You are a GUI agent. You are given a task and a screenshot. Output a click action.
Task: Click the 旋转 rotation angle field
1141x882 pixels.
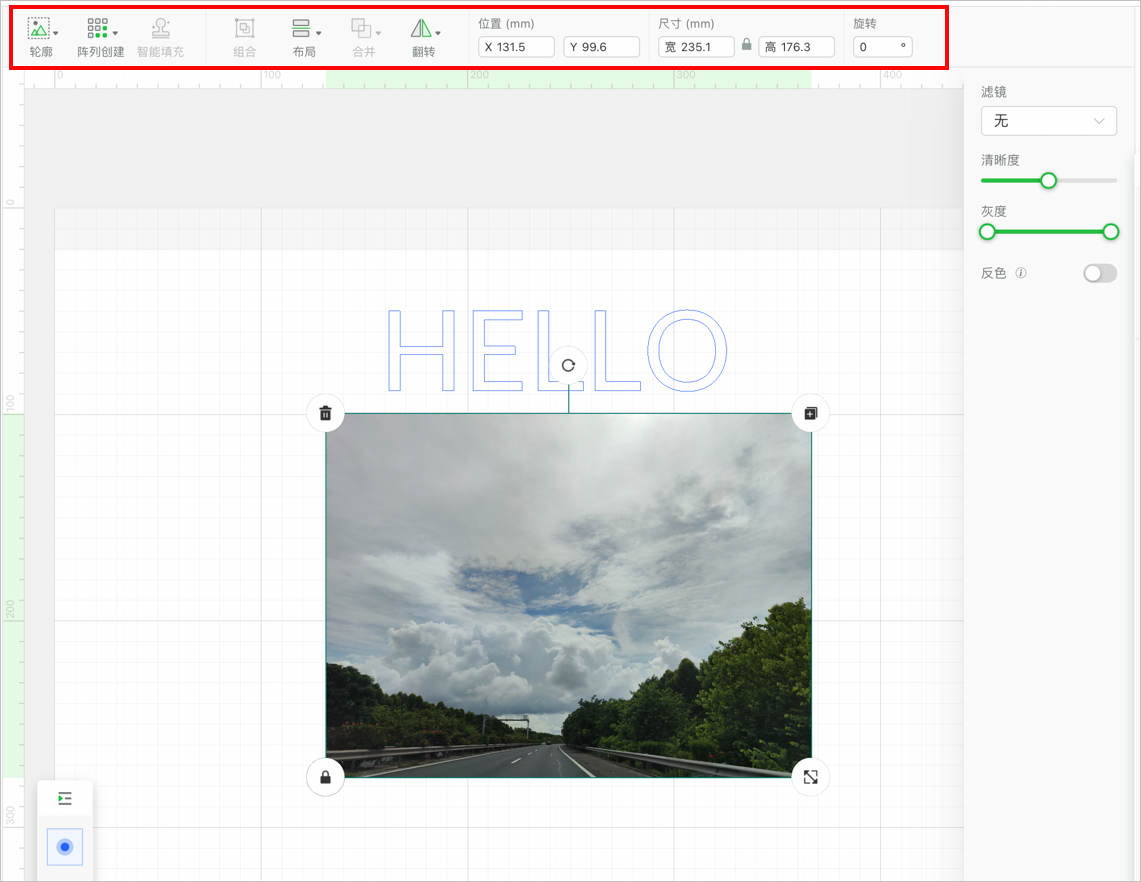point(881,47)
